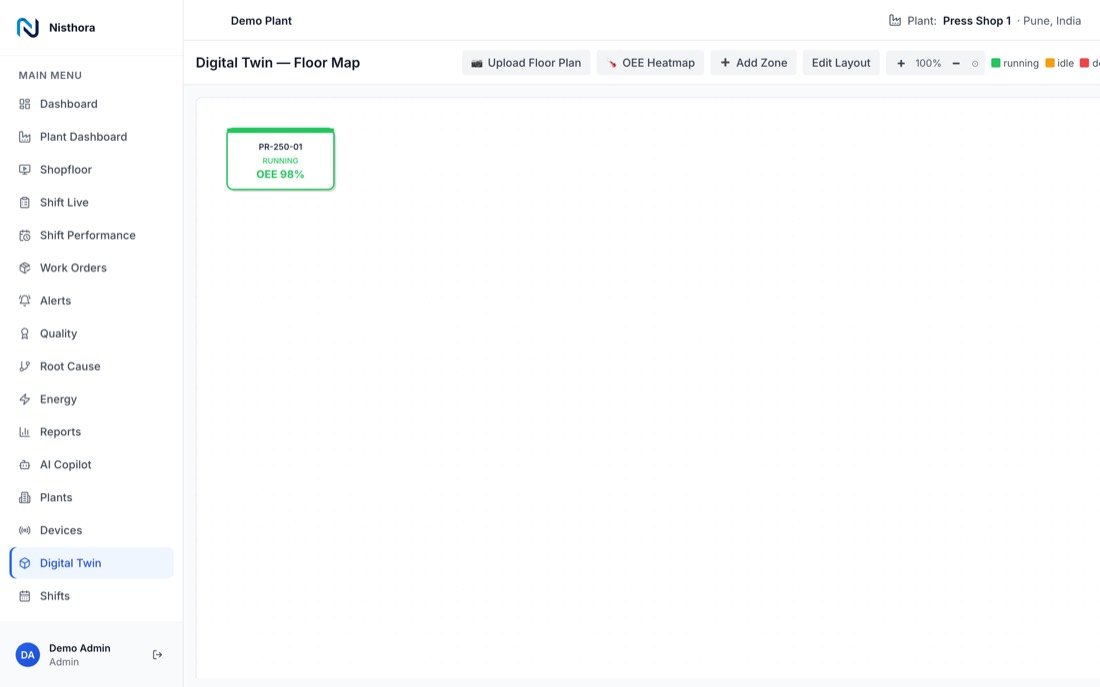Viewport: 1100px width, 687px height.
Task: Click the Energy lightning bolt icon
Action: coord(25,399)
